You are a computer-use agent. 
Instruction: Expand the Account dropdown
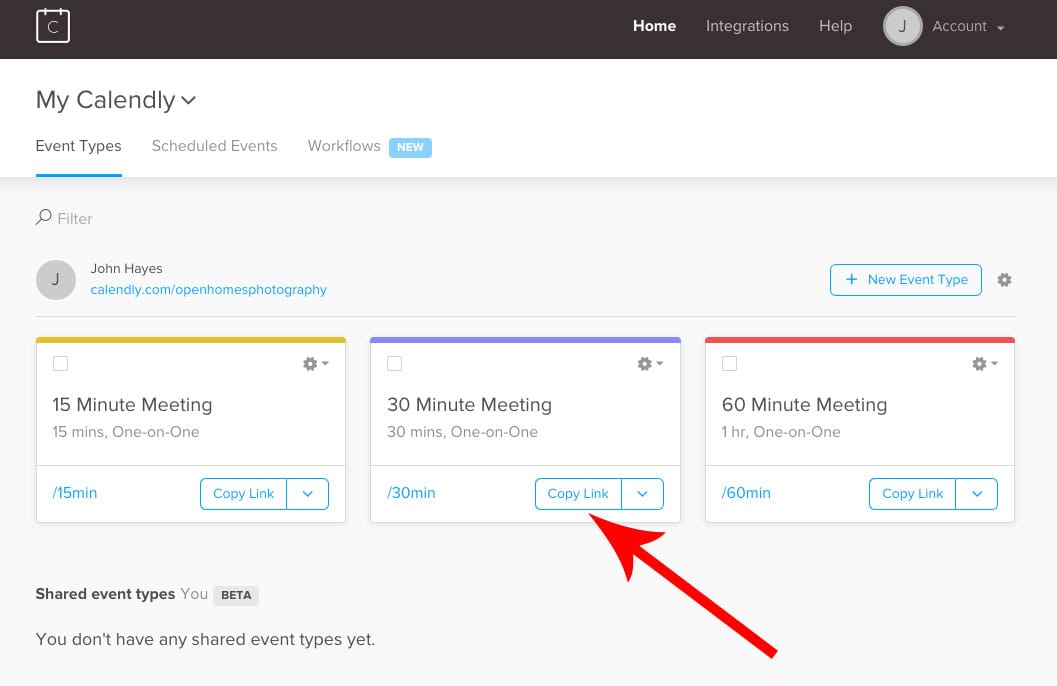968,26
